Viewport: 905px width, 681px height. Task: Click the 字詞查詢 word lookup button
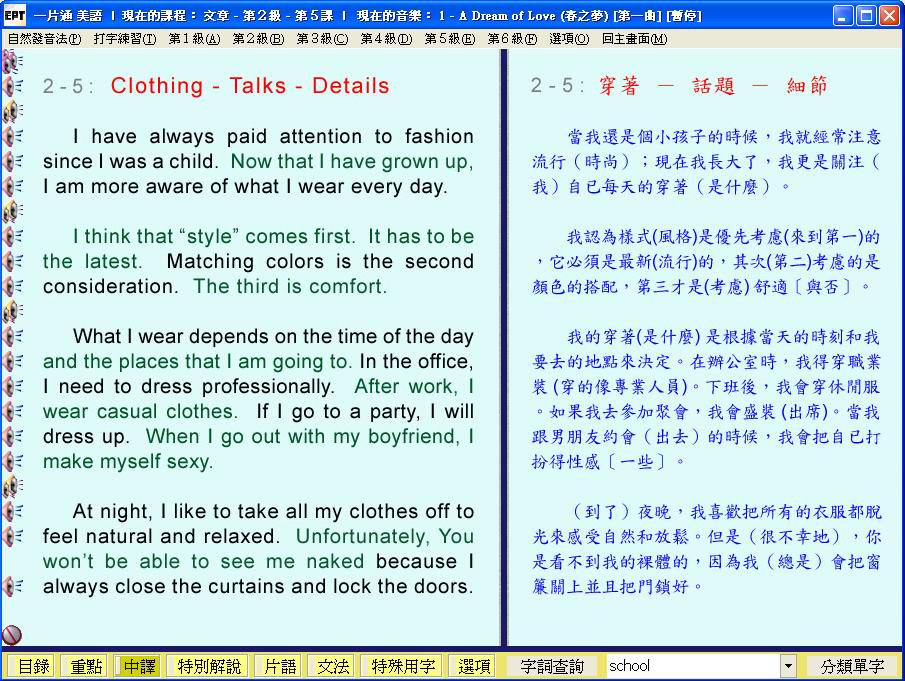tap(553, 666)
